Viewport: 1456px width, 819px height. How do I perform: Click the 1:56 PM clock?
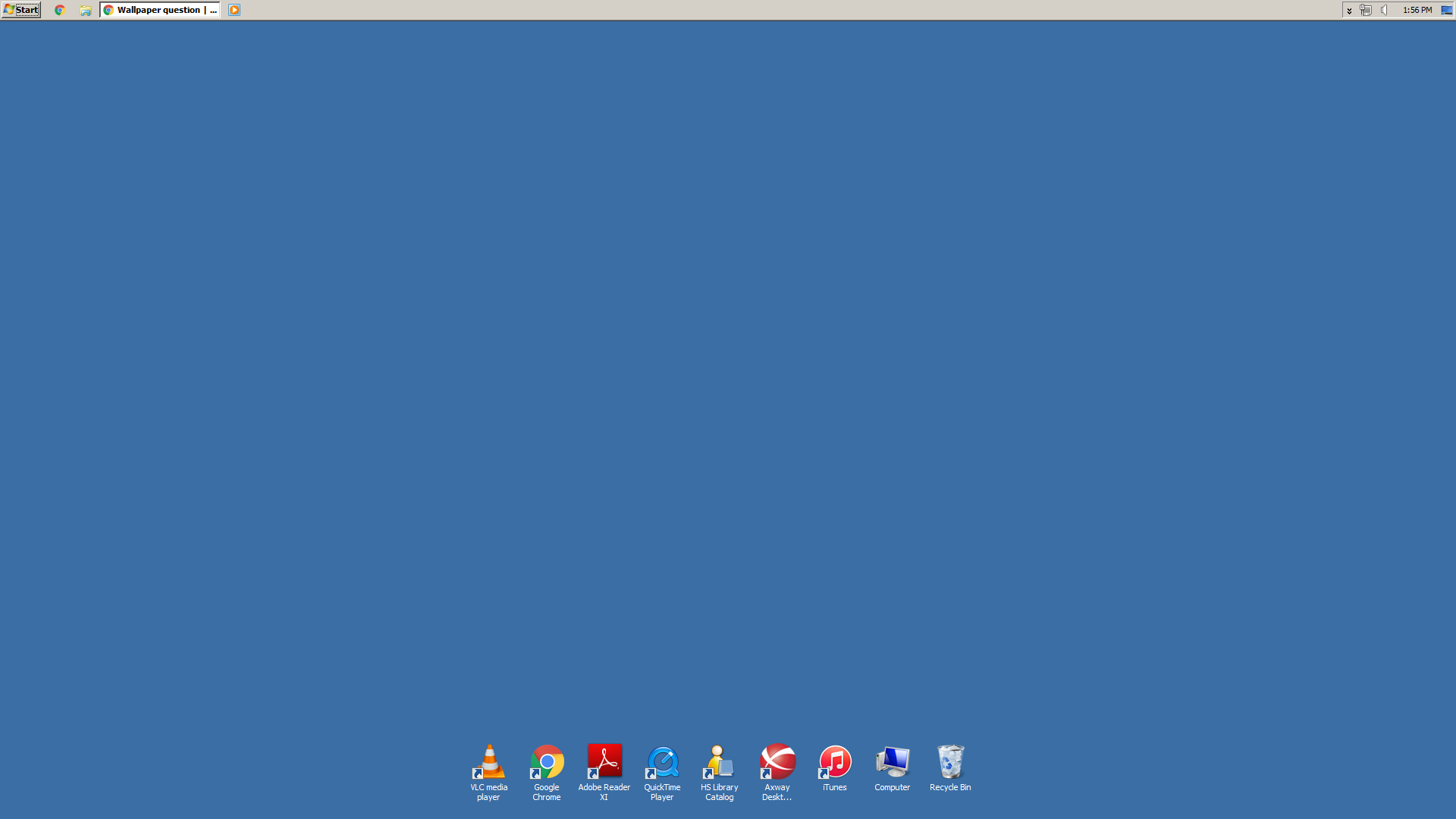click(x=1417, y=10)
